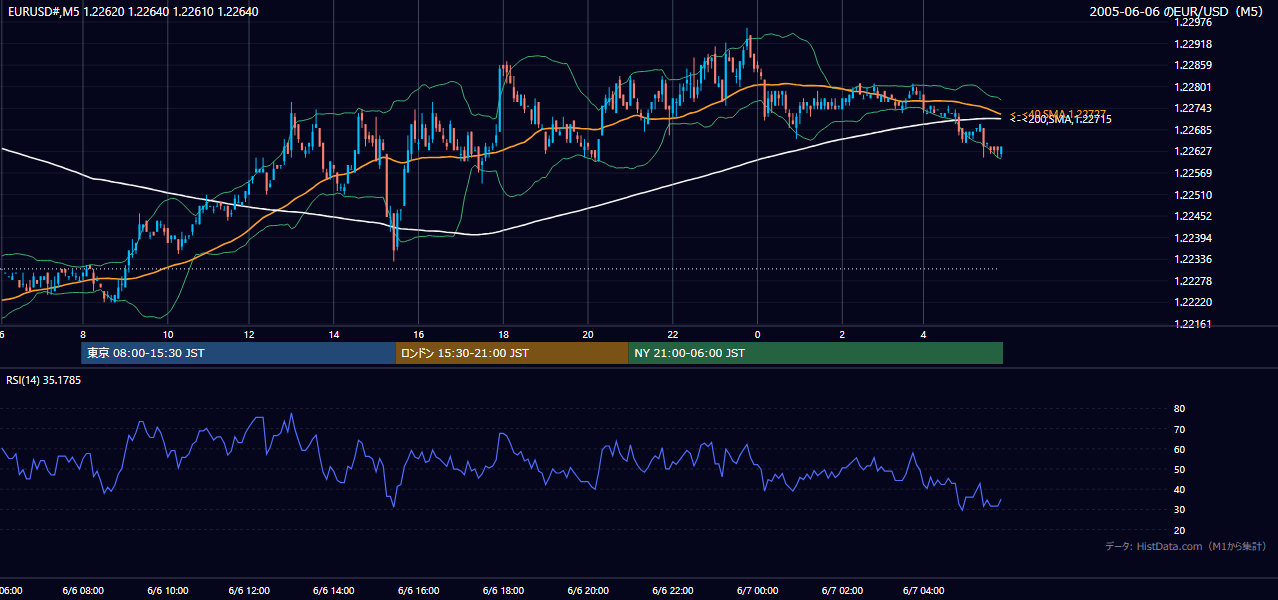Click RSI scale value 40

pos(1179,489)
